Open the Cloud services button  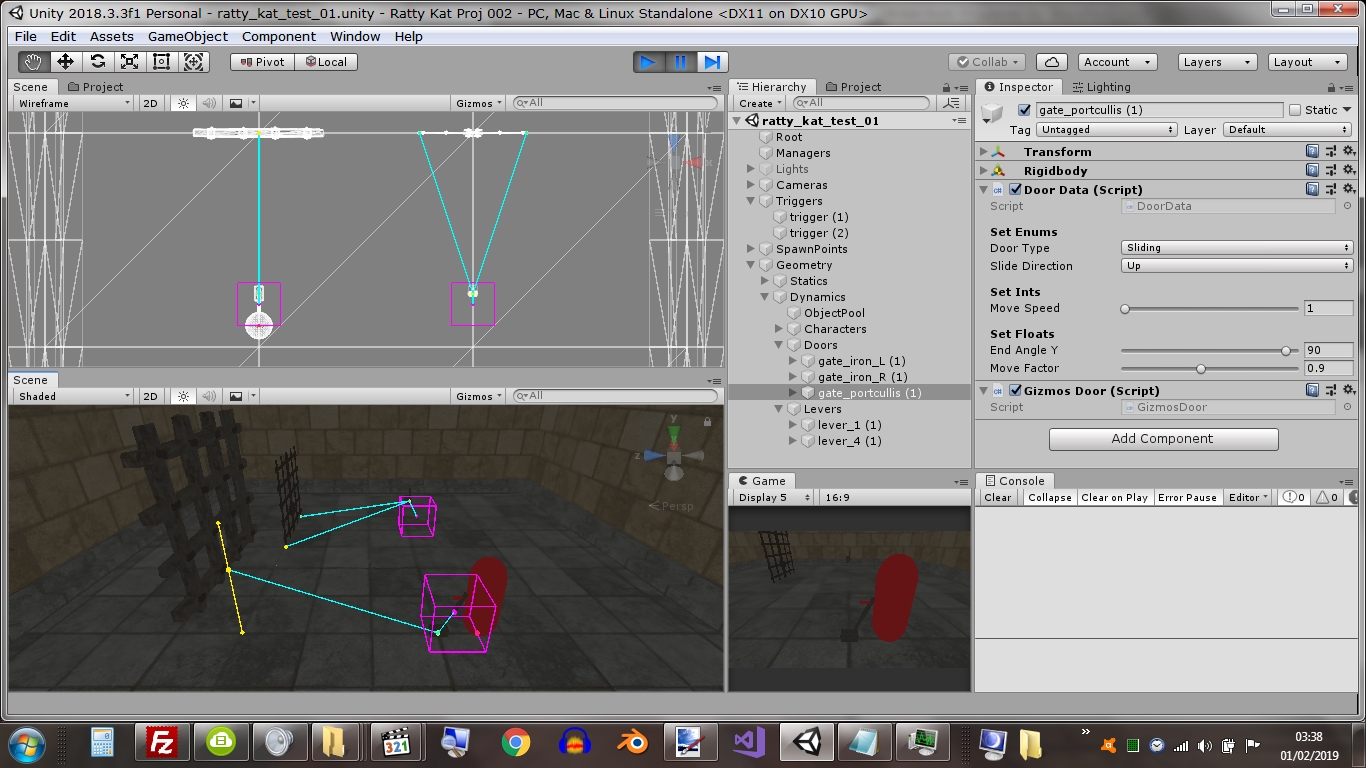click(x=1052, y=62)
